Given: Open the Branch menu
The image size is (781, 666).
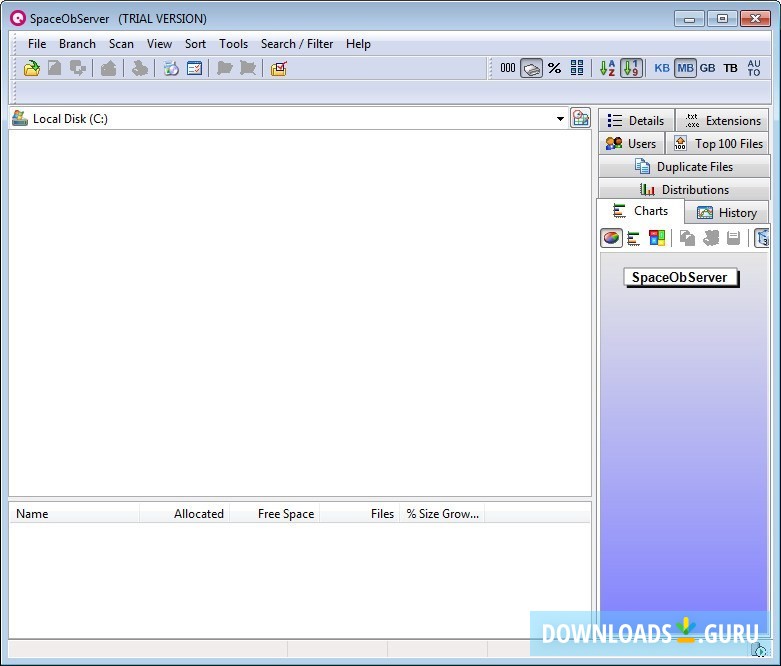Looking at the screenshot, I should point(77,44).
